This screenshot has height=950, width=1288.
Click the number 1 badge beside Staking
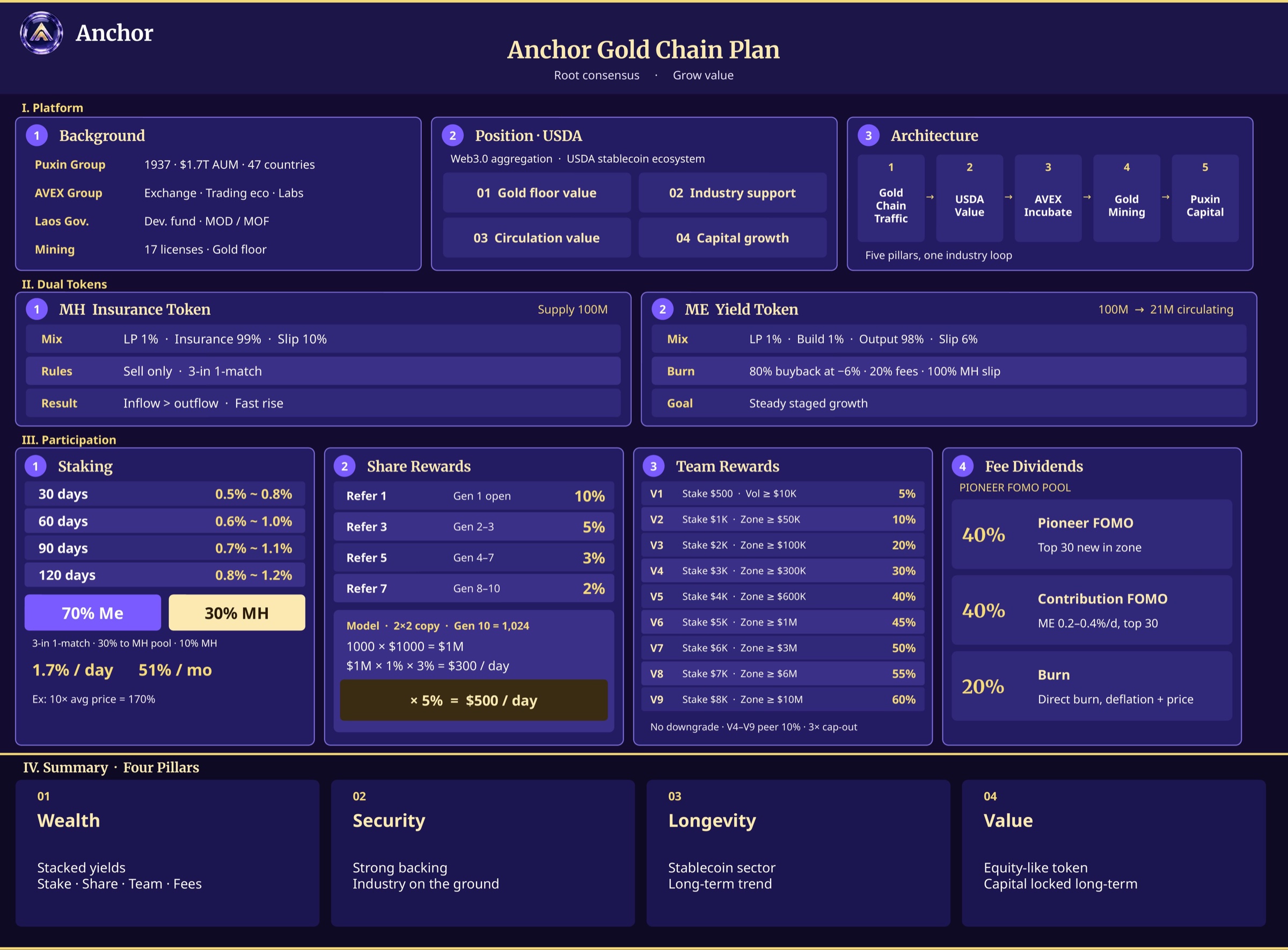tap(35, 466)
